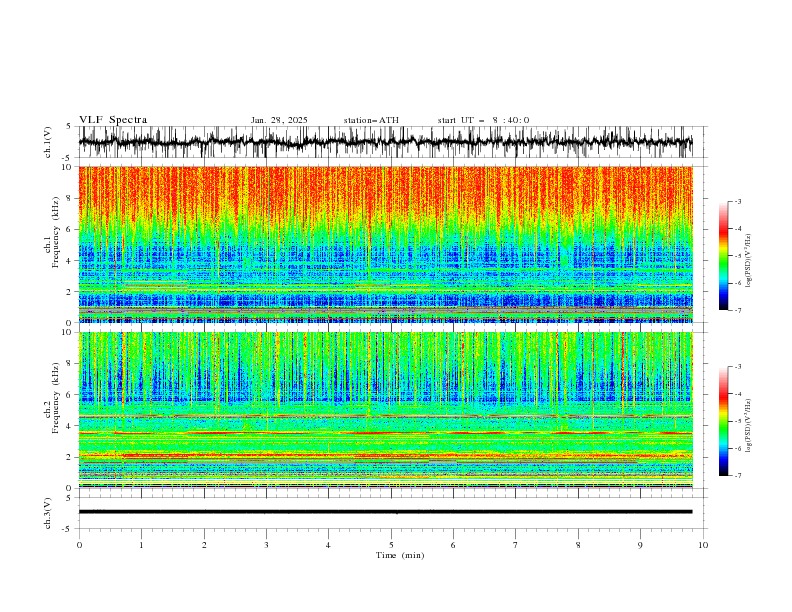Click the "ch.1(V)" waveform axis label
The image size is (792, 612).
[x=48, y=142]
